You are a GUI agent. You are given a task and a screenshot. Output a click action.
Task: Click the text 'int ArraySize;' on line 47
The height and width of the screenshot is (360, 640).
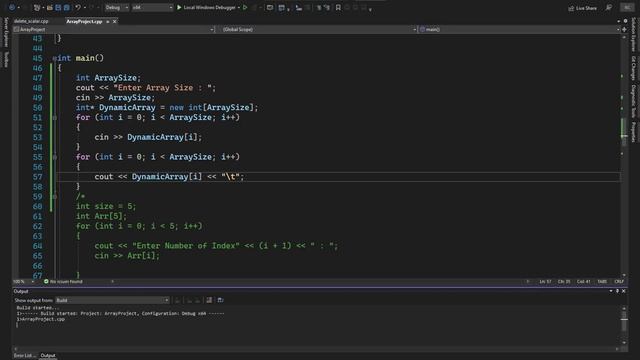[108, 78]
